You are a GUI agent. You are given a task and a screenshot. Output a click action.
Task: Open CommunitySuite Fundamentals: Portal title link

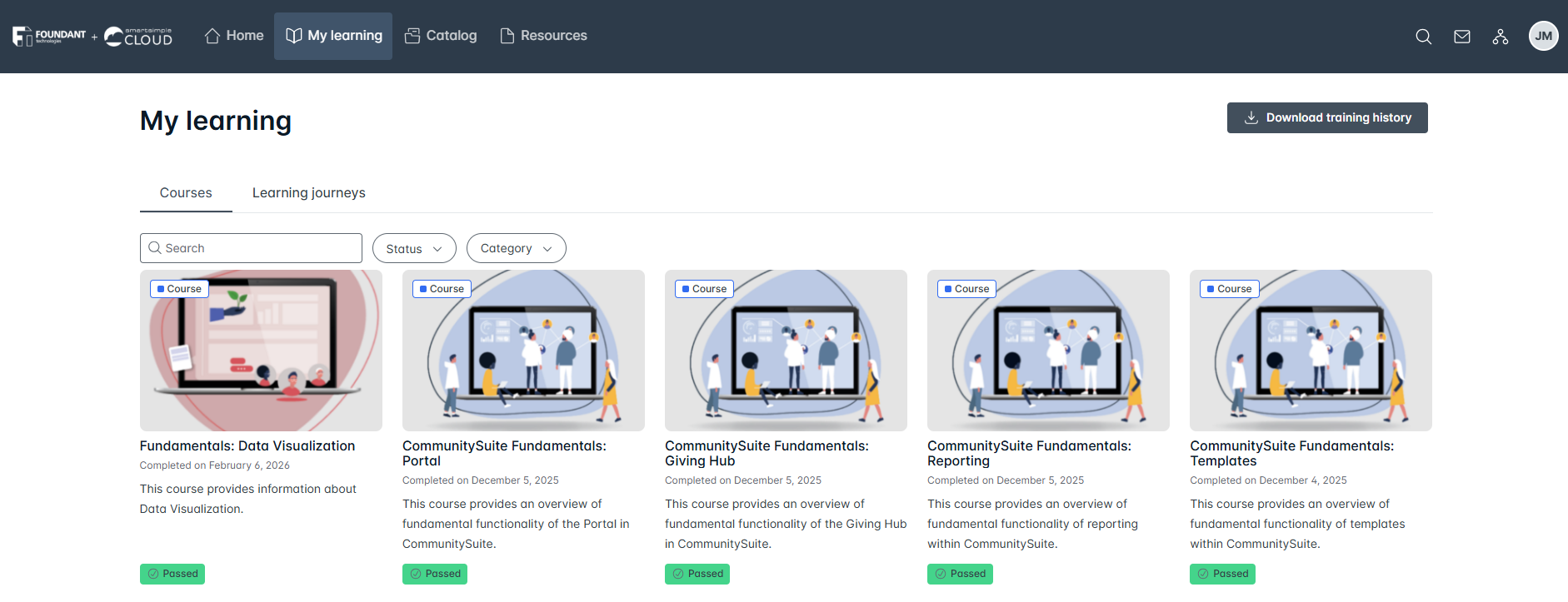[x=504, y=454]
